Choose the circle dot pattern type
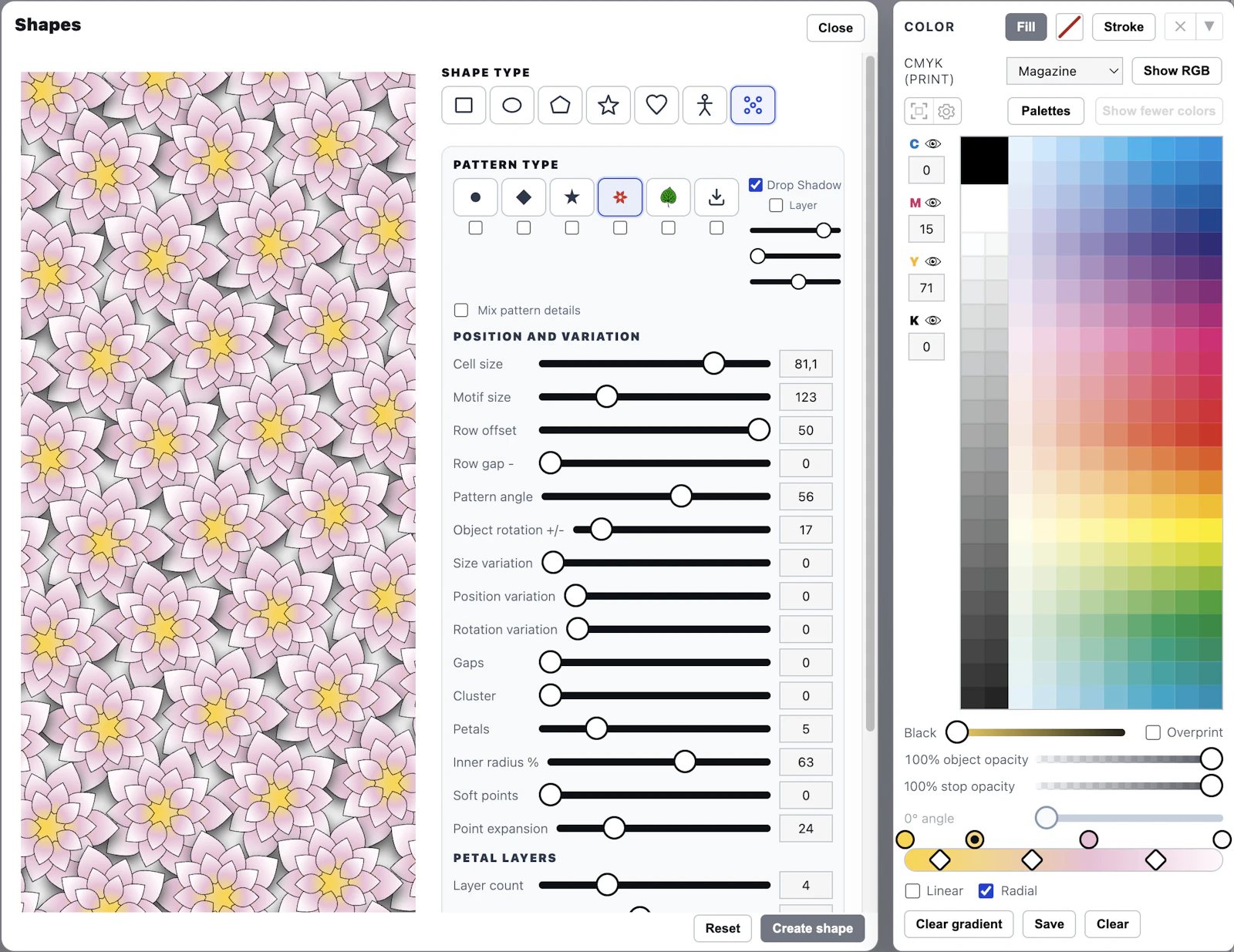Viewport: 1234px width, 952px height. tap(476, 197)
